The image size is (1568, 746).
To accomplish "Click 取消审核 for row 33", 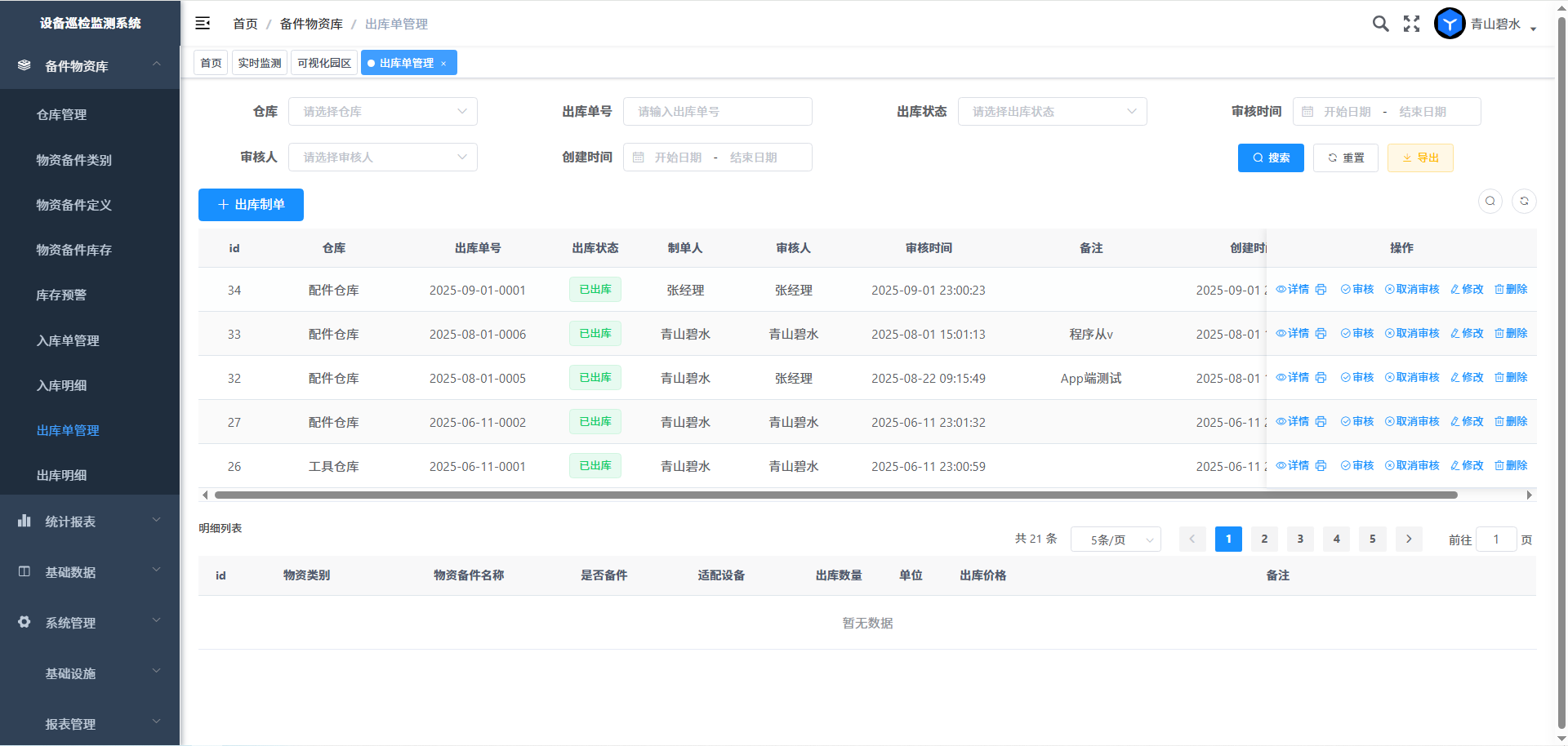I will [x=1412, y=334].
